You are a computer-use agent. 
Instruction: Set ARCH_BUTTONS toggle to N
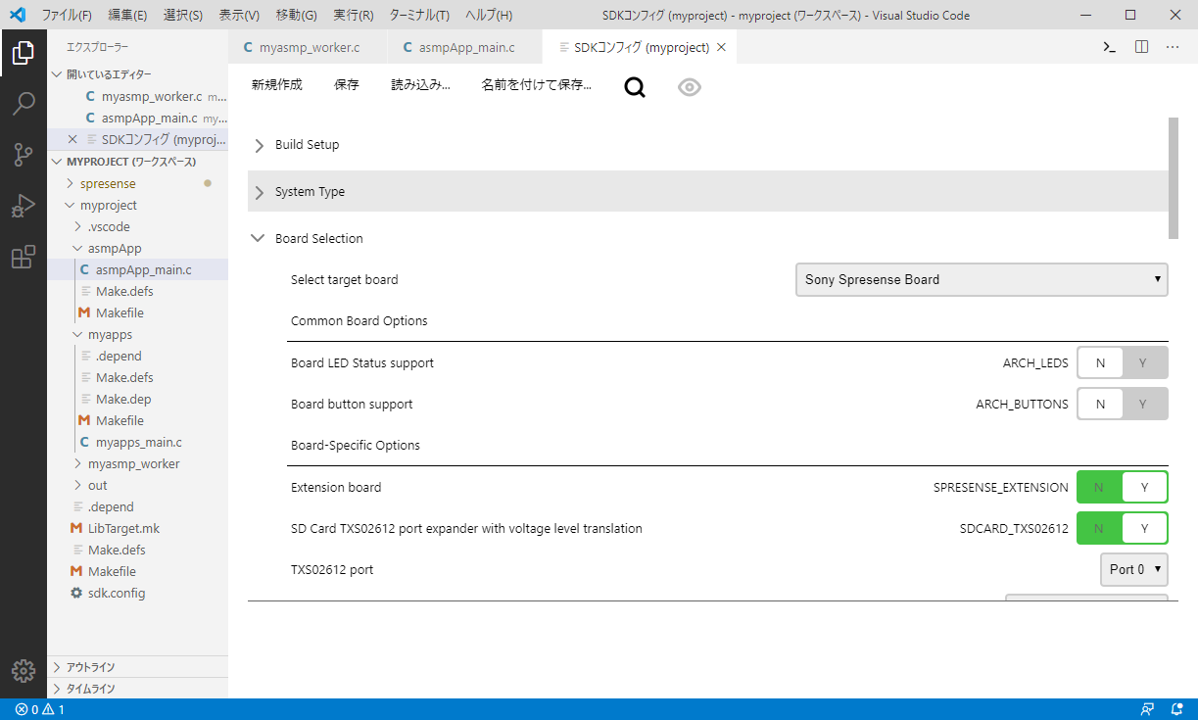(x=1099, y=404)
